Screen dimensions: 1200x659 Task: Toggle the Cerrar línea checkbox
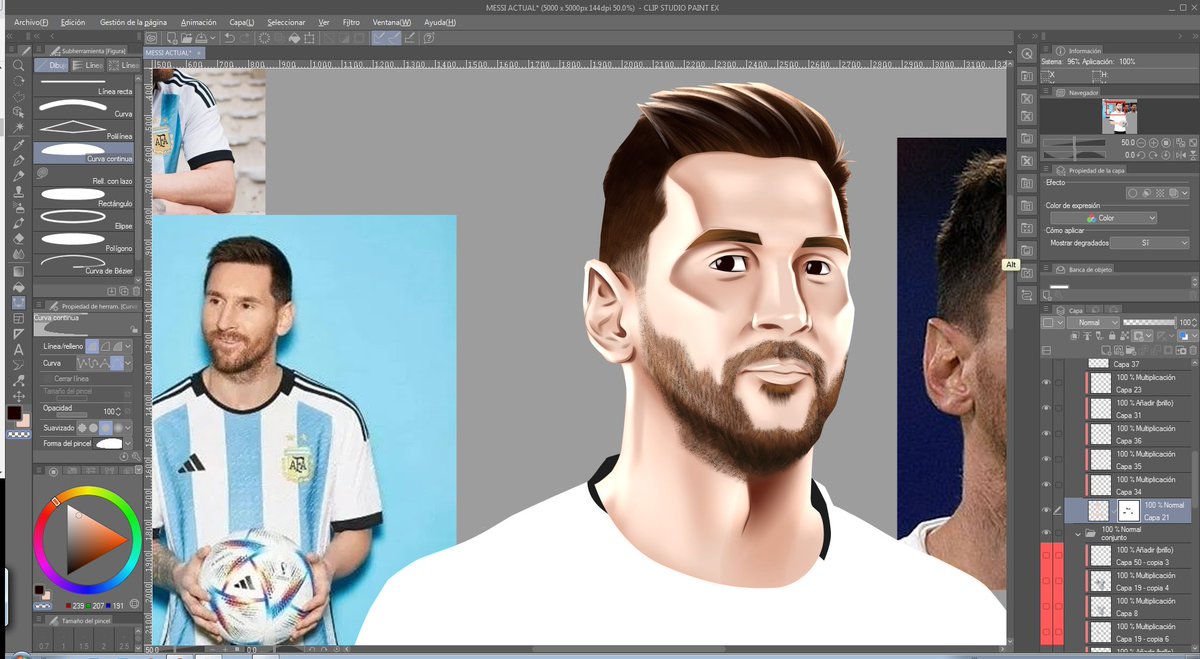pyautogui.click(x=47, y=379)
